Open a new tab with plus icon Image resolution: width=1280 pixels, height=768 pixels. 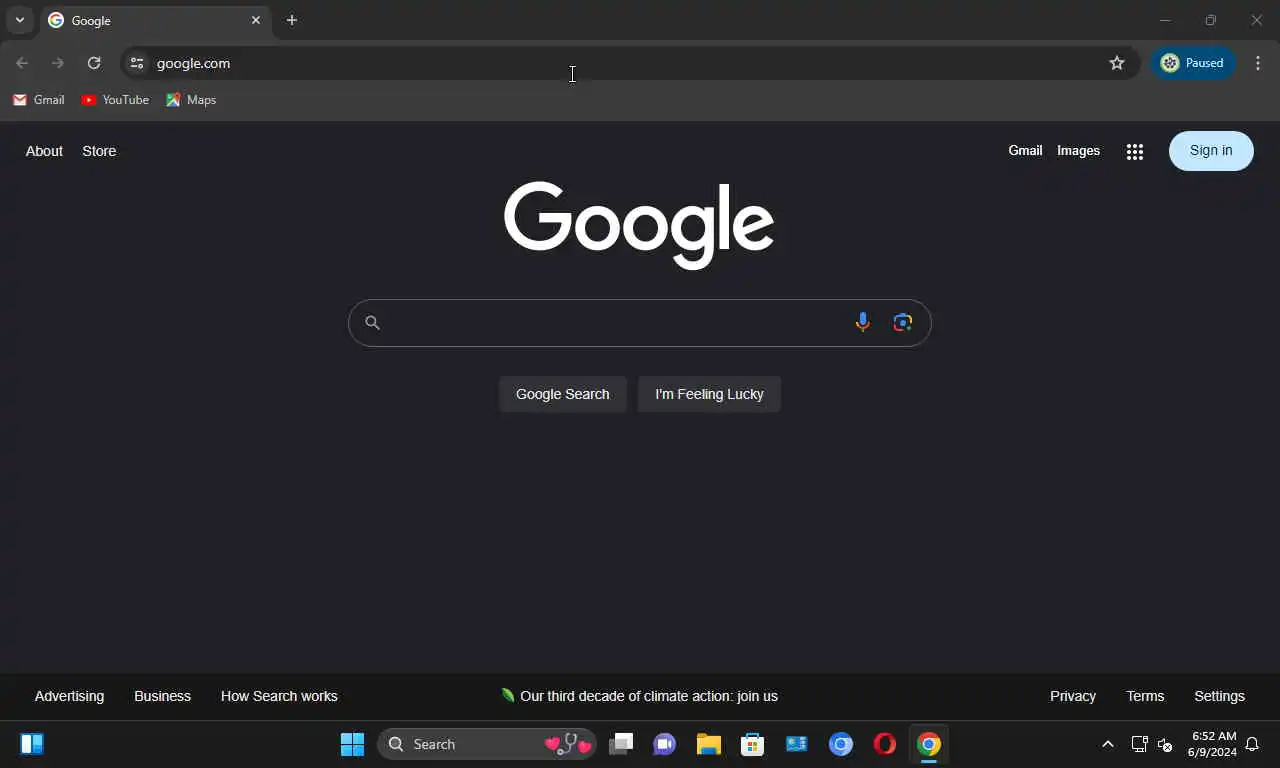[292, 20]
